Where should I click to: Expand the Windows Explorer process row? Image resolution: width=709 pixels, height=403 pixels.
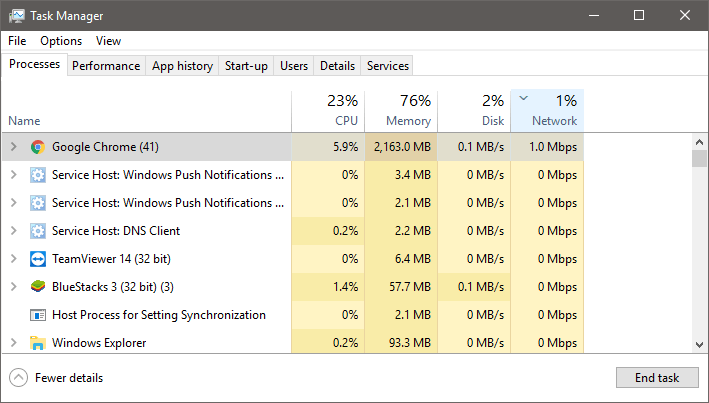(x=14, y=343)
